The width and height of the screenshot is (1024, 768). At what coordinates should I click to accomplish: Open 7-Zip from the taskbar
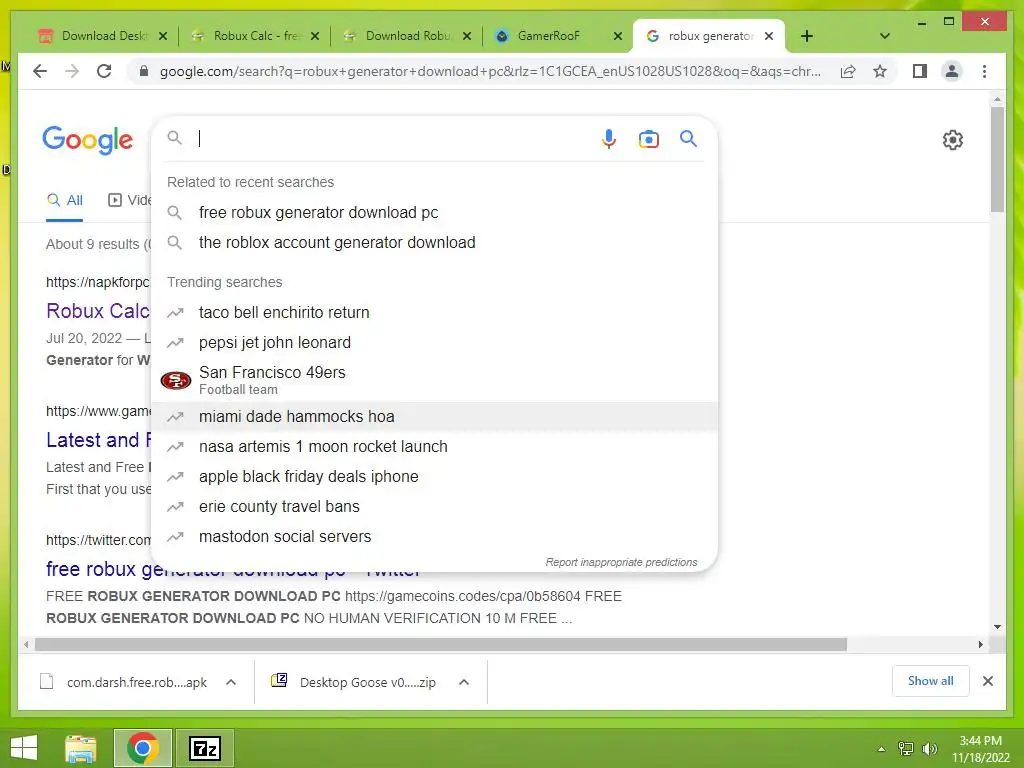click(x=205, y=748)
